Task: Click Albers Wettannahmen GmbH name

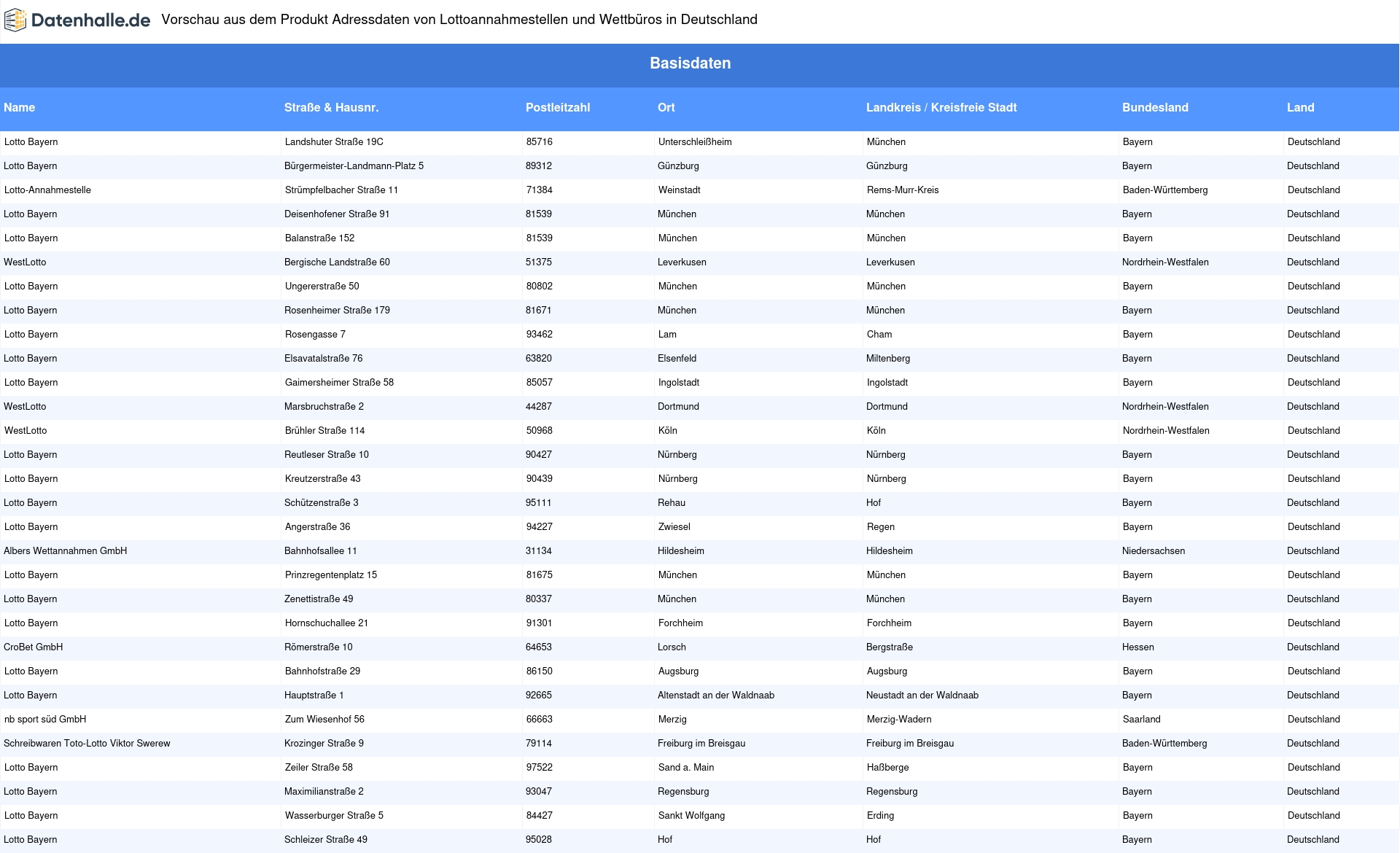Action: click(x=66, y=551)
